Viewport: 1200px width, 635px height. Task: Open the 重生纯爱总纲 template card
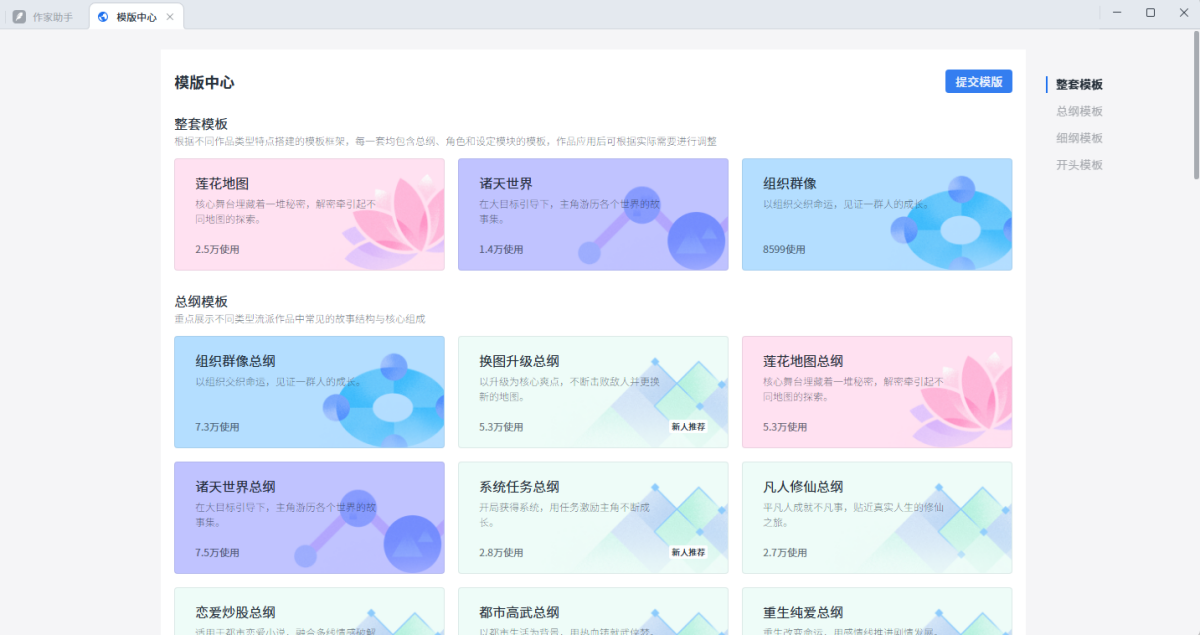(x=876, y=612)
